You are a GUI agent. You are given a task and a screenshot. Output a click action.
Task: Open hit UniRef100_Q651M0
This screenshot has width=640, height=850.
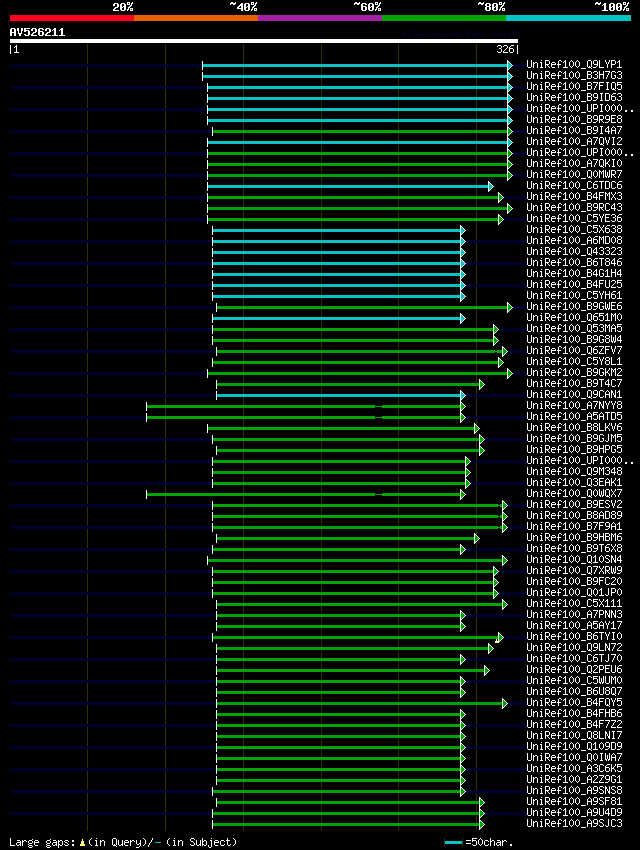[574, 317]
